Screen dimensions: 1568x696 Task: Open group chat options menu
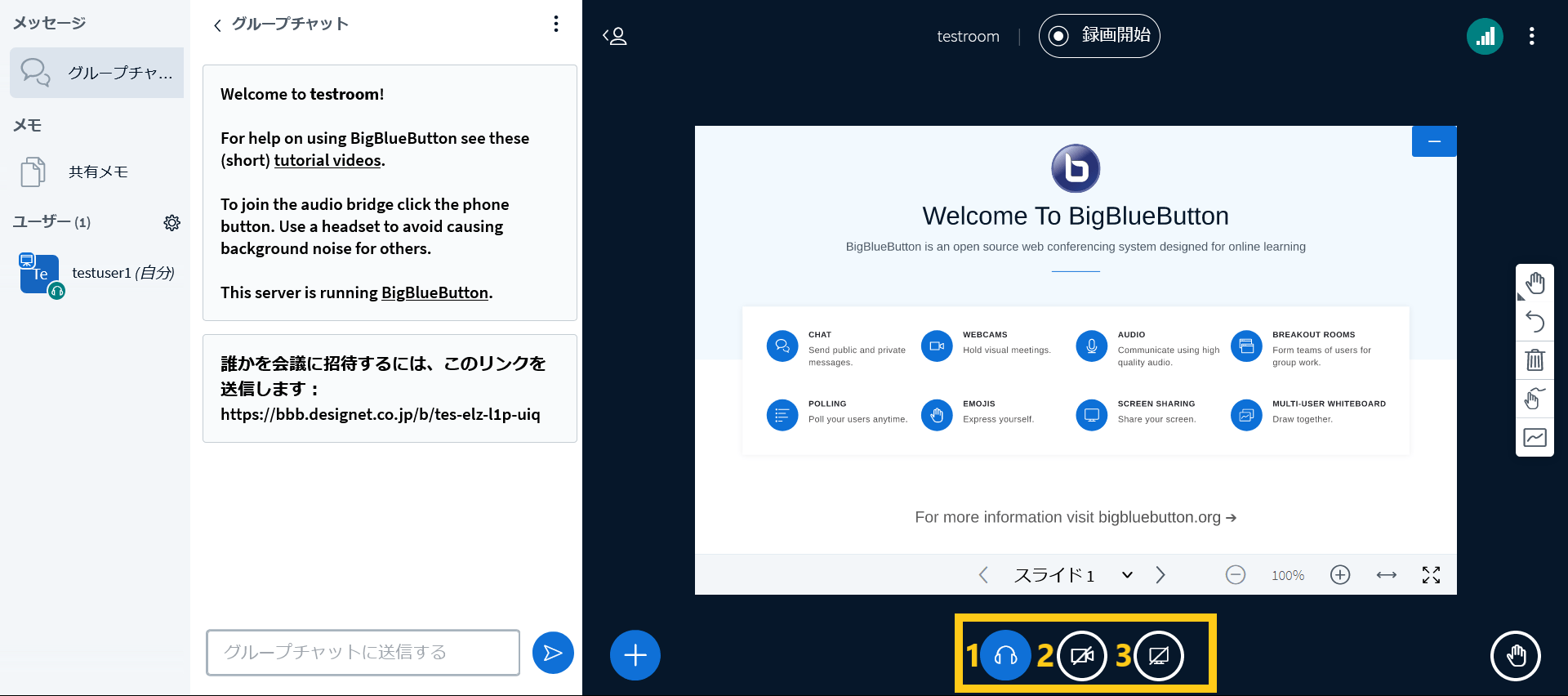556,24
